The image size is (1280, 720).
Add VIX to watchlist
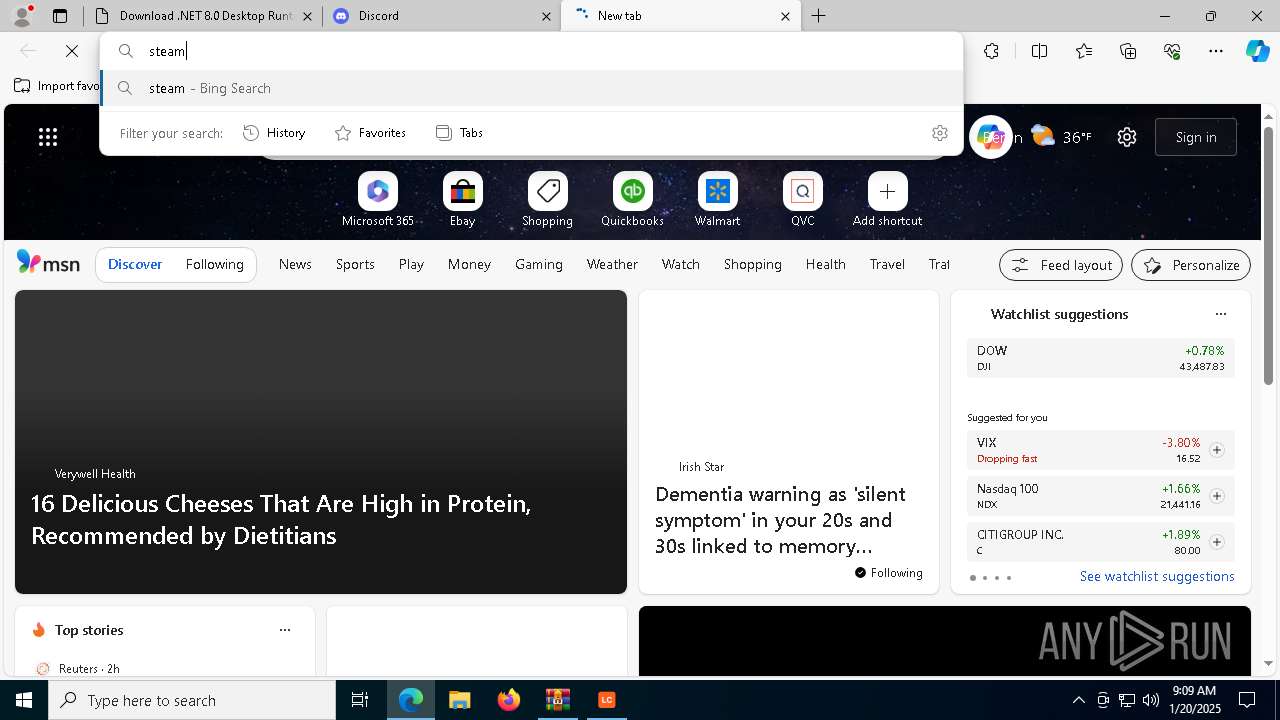click(x=1216, y=450)
